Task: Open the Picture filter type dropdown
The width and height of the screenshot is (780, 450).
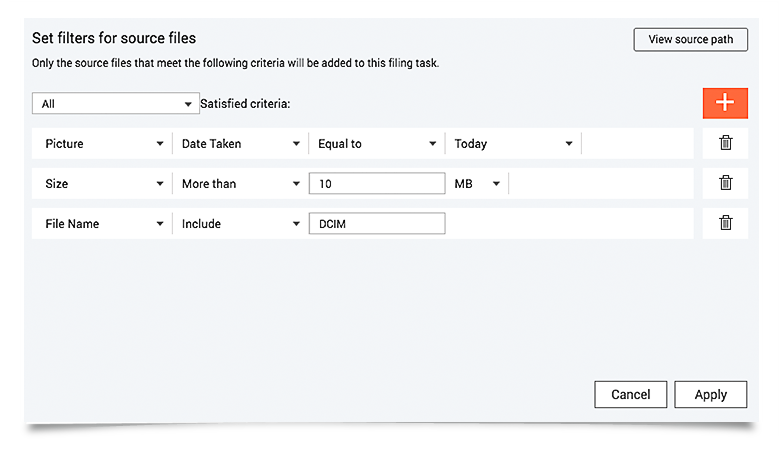Action: [x=104, y=144]
